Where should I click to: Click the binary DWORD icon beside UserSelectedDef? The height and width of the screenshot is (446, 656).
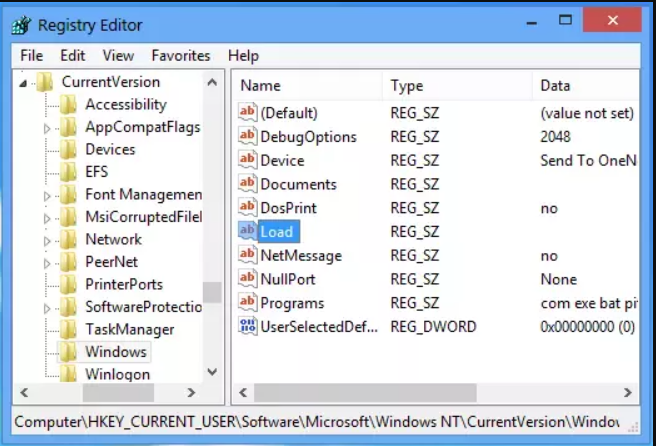247,326
